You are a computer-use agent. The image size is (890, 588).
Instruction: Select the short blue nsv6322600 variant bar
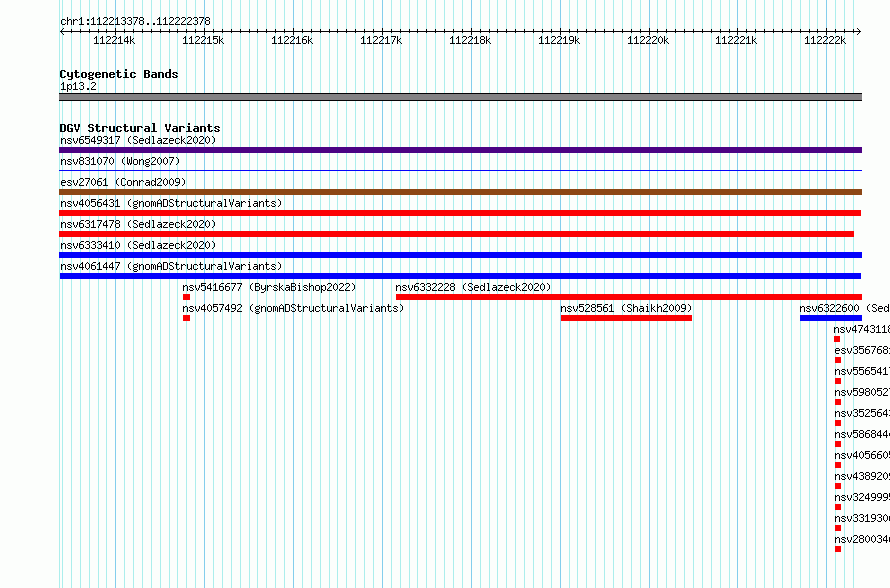[x=831, y=318]
